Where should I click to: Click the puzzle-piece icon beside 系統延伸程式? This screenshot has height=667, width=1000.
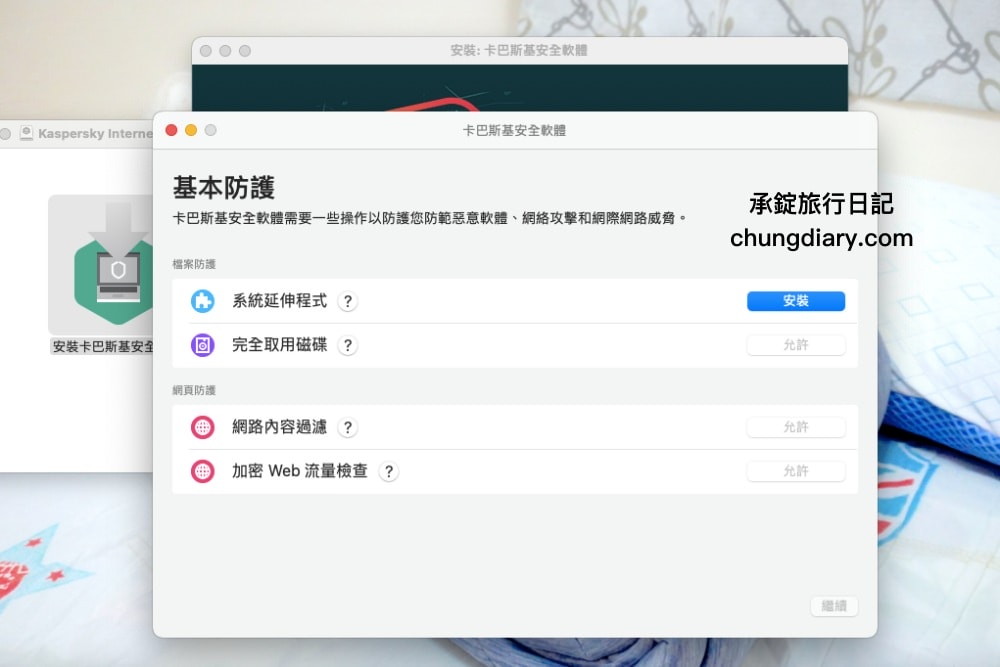click(x=204, y=300)
